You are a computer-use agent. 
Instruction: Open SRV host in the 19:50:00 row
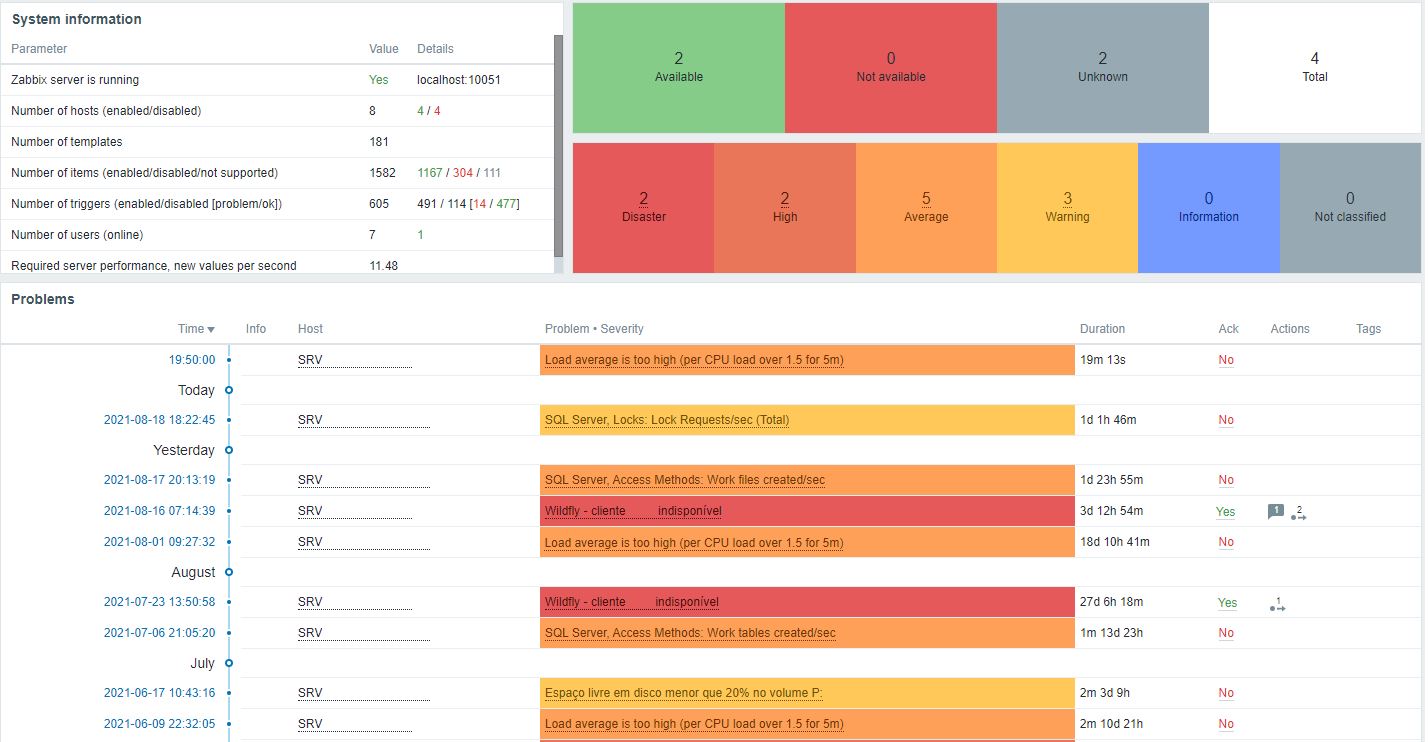[355, 360]
